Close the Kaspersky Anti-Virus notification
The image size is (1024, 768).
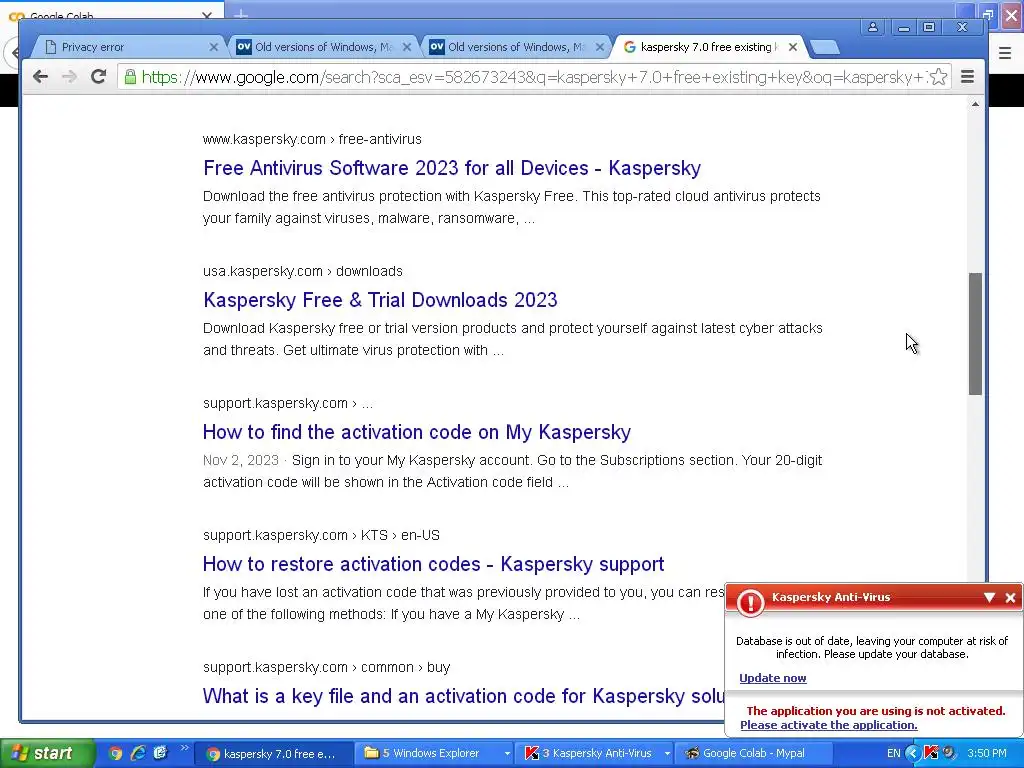[x=1010, y=598]
